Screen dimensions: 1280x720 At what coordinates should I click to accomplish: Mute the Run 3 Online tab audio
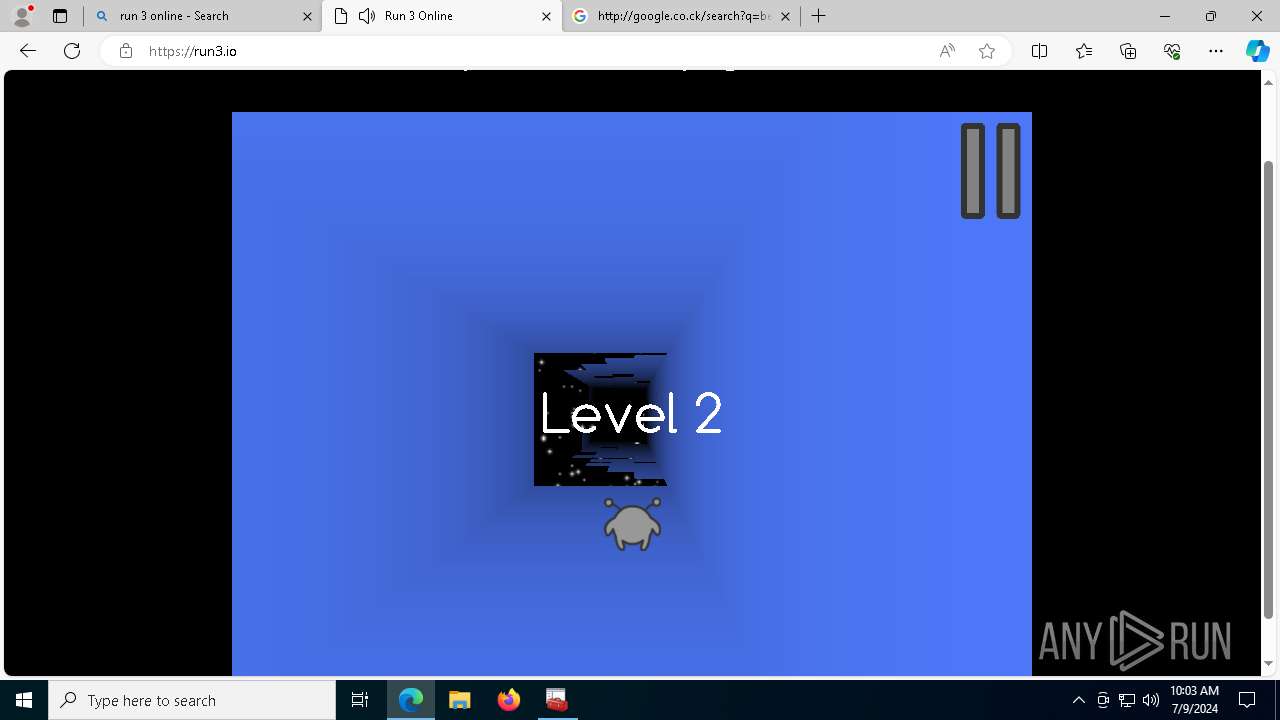click(x=367, y=16)
